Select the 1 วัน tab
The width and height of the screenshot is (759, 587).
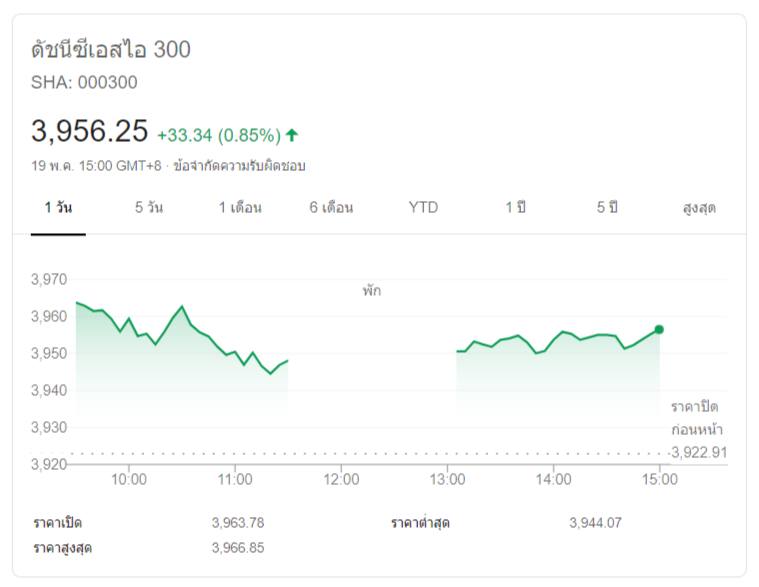point(58,208)
